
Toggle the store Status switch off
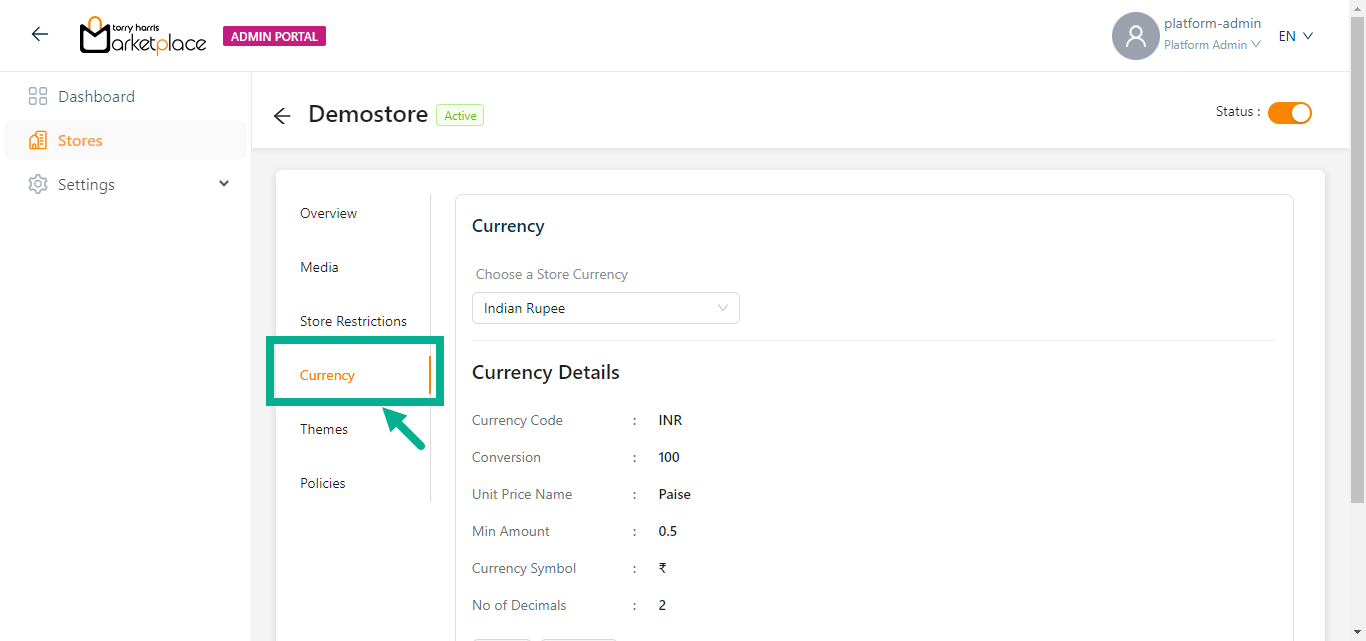[1289, 113]
